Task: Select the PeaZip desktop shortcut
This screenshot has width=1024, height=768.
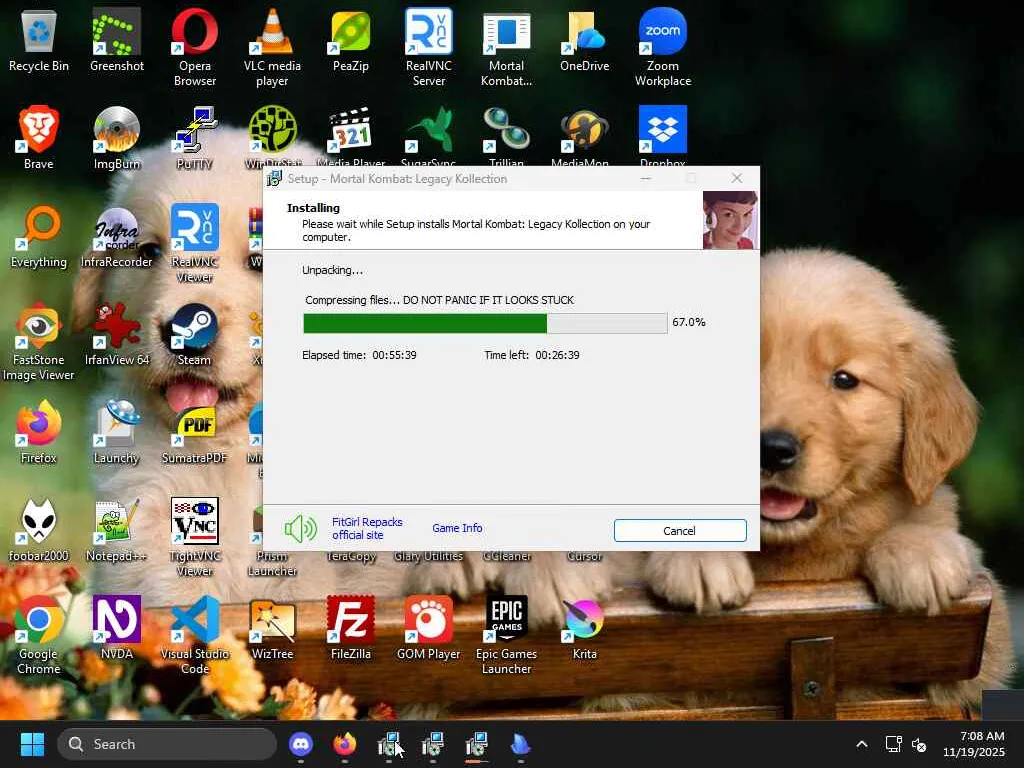Action: (x=351, y=40)
